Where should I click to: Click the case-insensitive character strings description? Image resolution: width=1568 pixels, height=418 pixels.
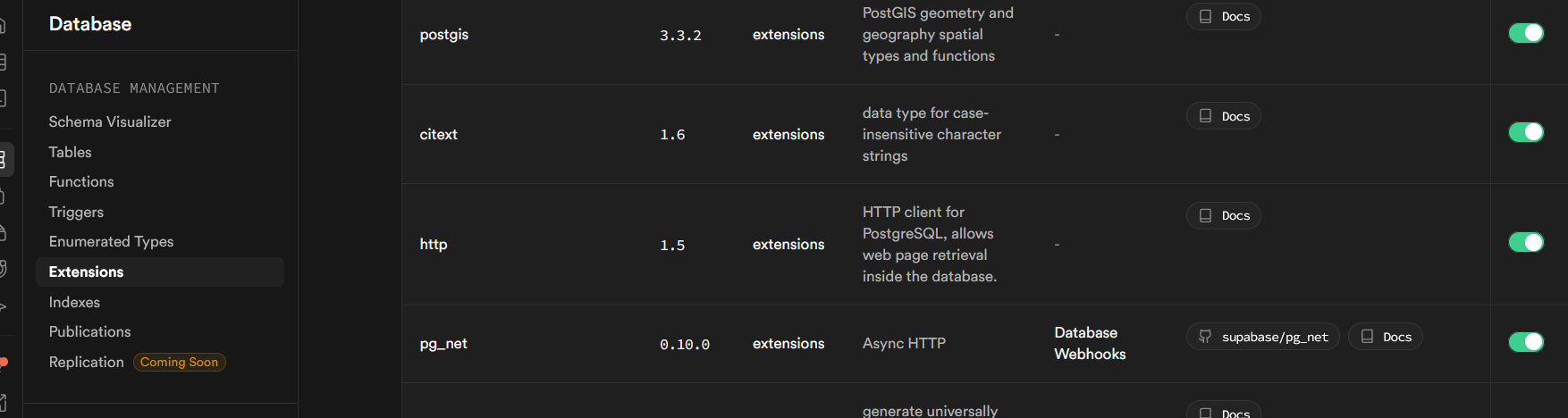[932, 134]
